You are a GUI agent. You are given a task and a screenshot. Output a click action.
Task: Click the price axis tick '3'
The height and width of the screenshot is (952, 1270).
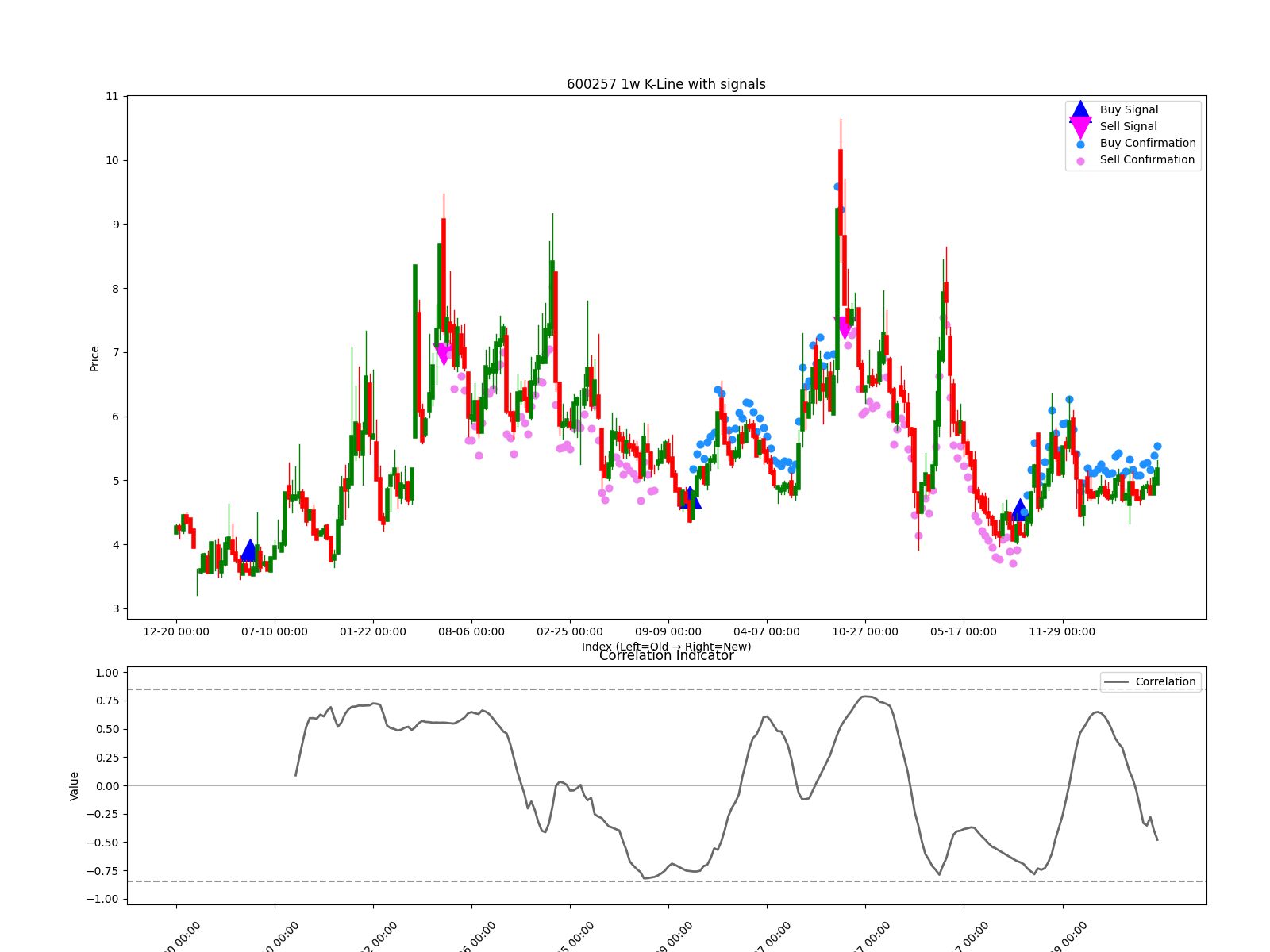click(x=115, y=609)
